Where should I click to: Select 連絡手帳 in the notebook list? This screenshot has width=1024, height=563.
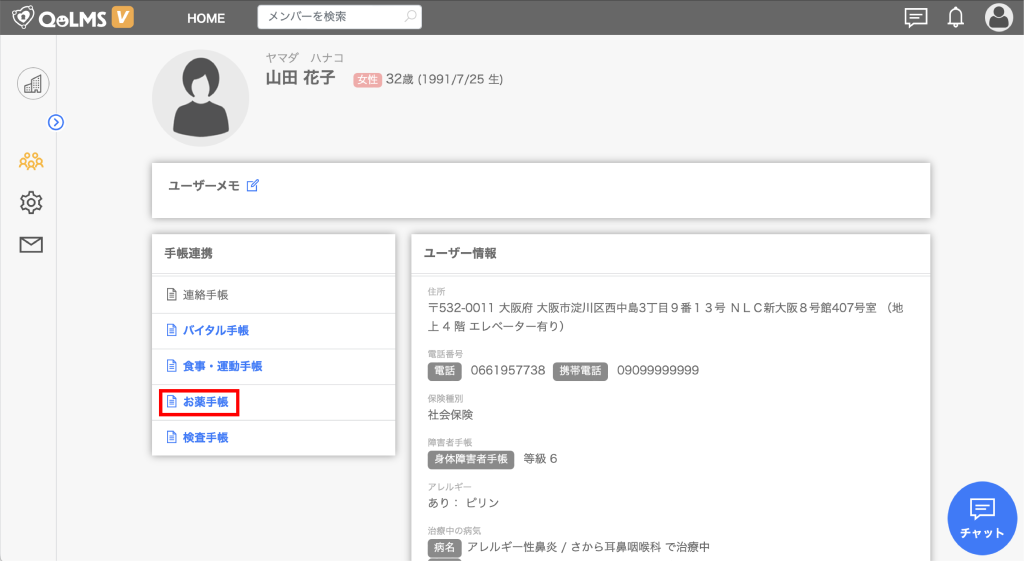(205, 295)
